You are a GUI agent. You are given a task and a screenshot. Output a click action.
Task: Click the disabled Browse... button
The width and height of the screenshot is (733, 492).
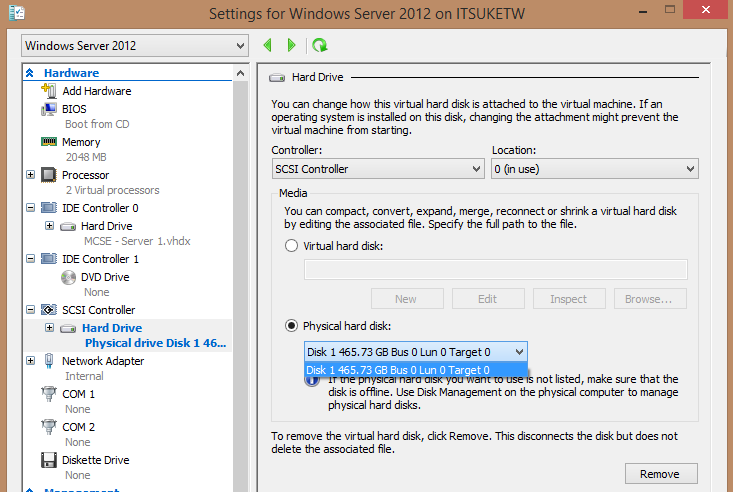650,299
